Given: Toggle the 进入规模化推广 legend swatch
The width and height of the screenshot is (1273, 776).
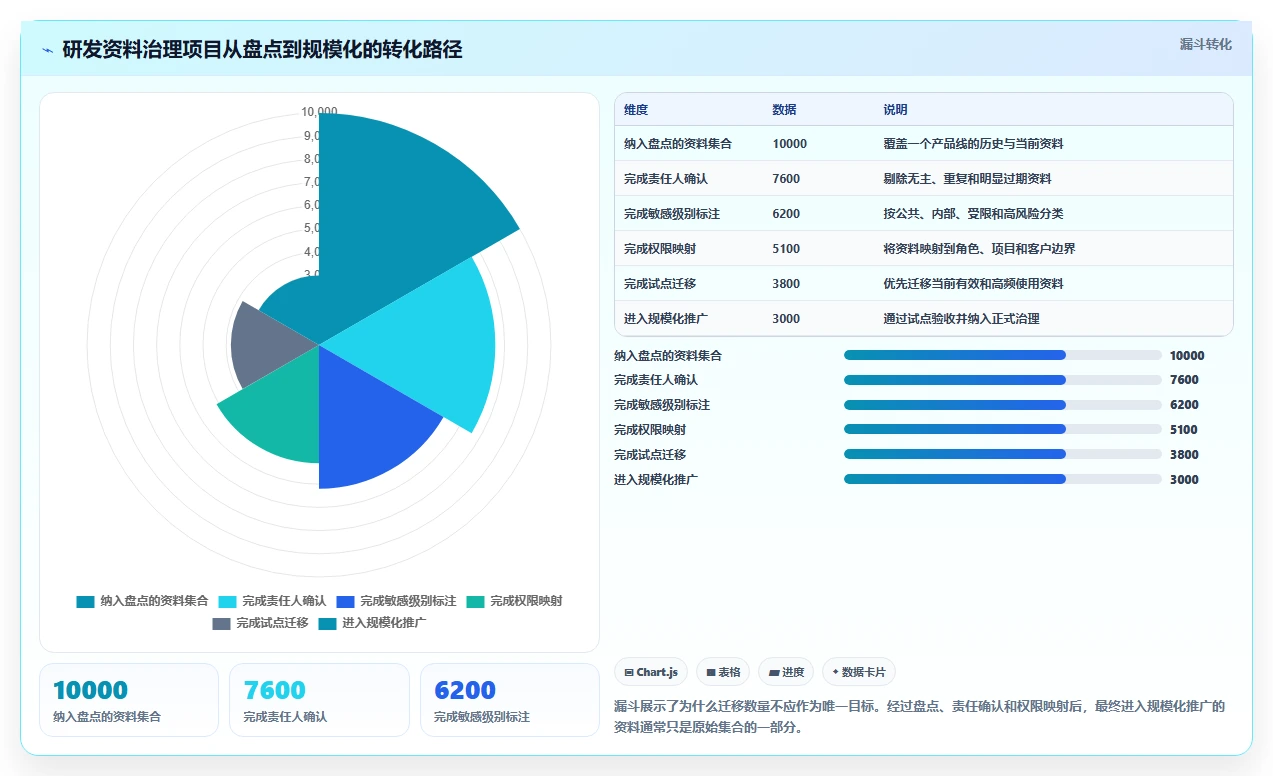Looking at the screenshot, I should tap(327, 623).
